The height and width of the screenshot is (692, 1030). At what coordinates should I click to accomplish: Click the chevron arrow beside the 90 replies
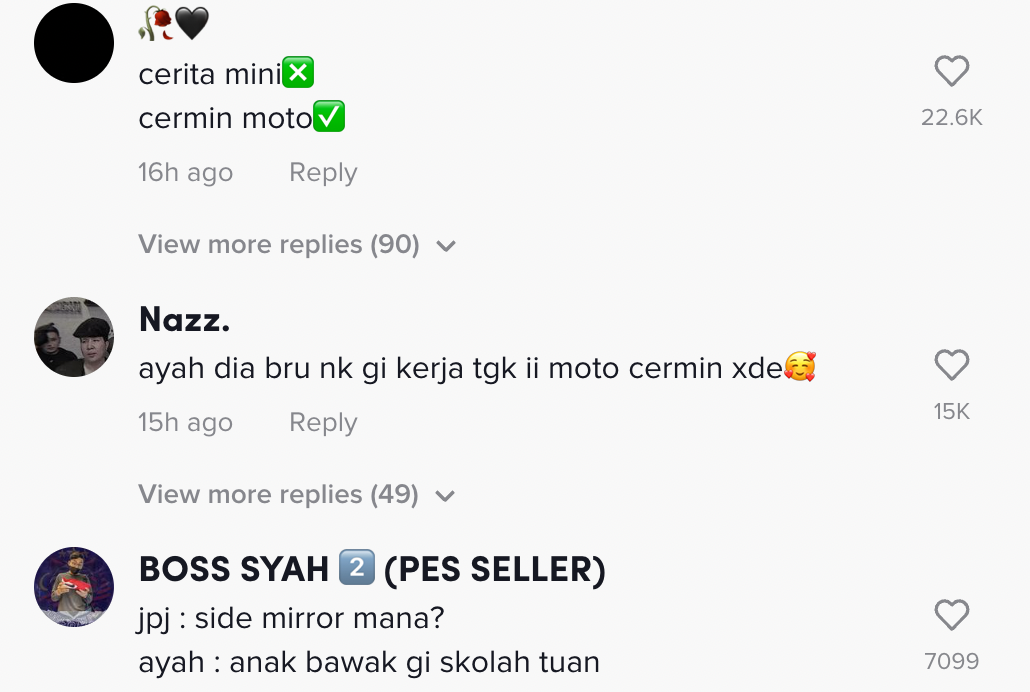tap(446, 246)
